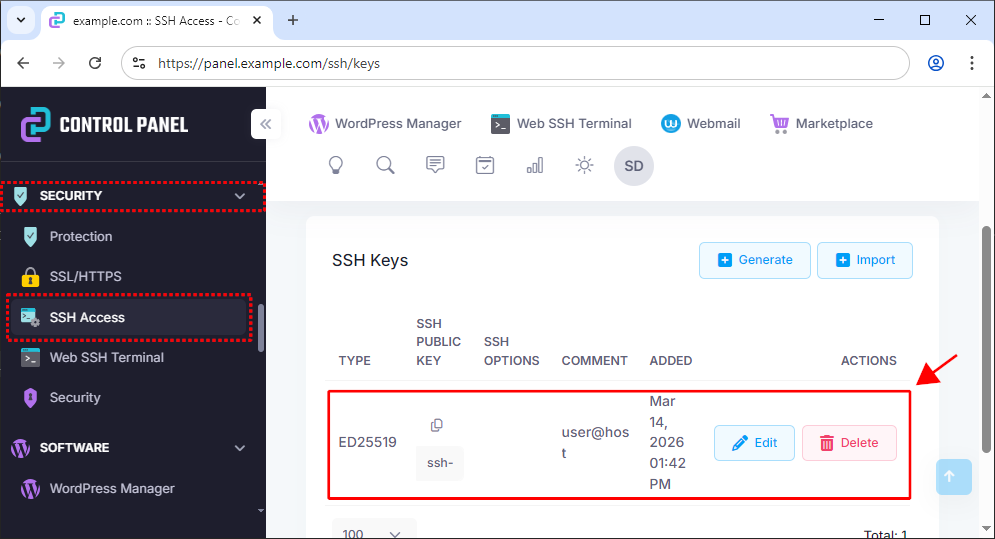Open the SD user avatar menu
995x539 pixels.
[x=634, y=166]
